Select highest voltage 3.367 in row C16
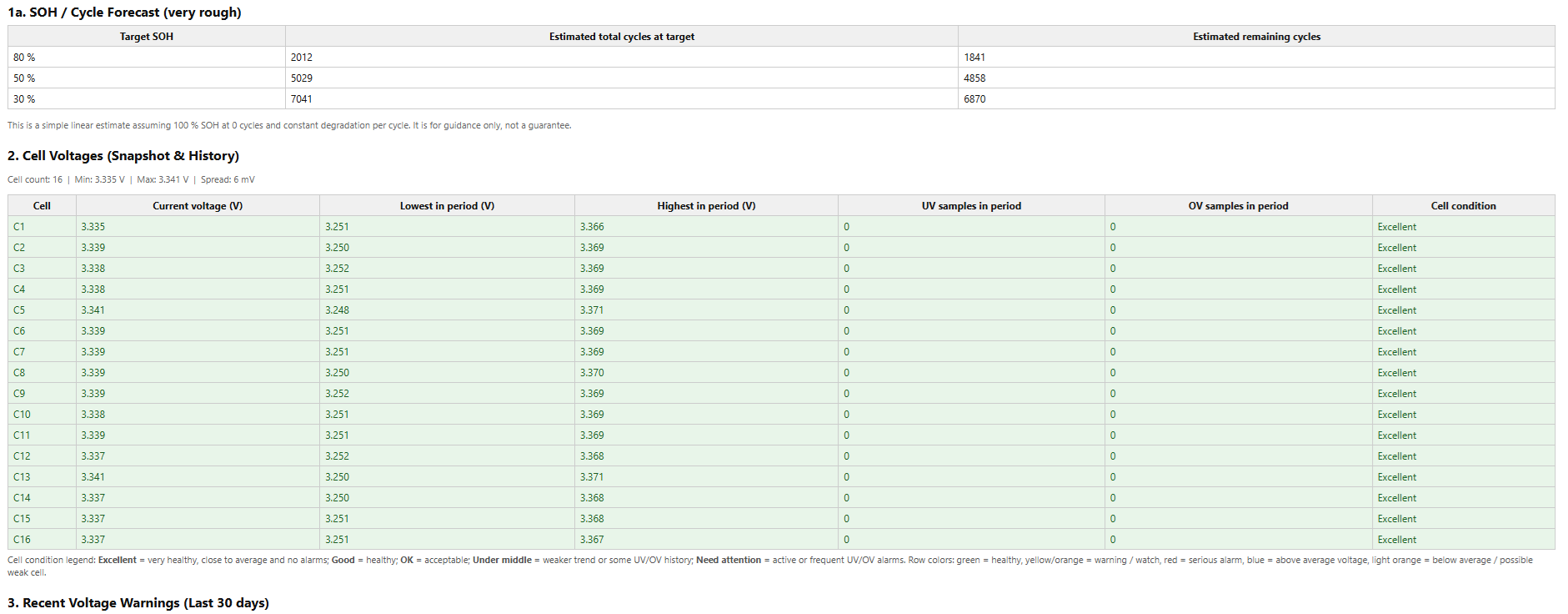Image resolution: width=1568 pixels, height=614 pixels. pos(706,540)
